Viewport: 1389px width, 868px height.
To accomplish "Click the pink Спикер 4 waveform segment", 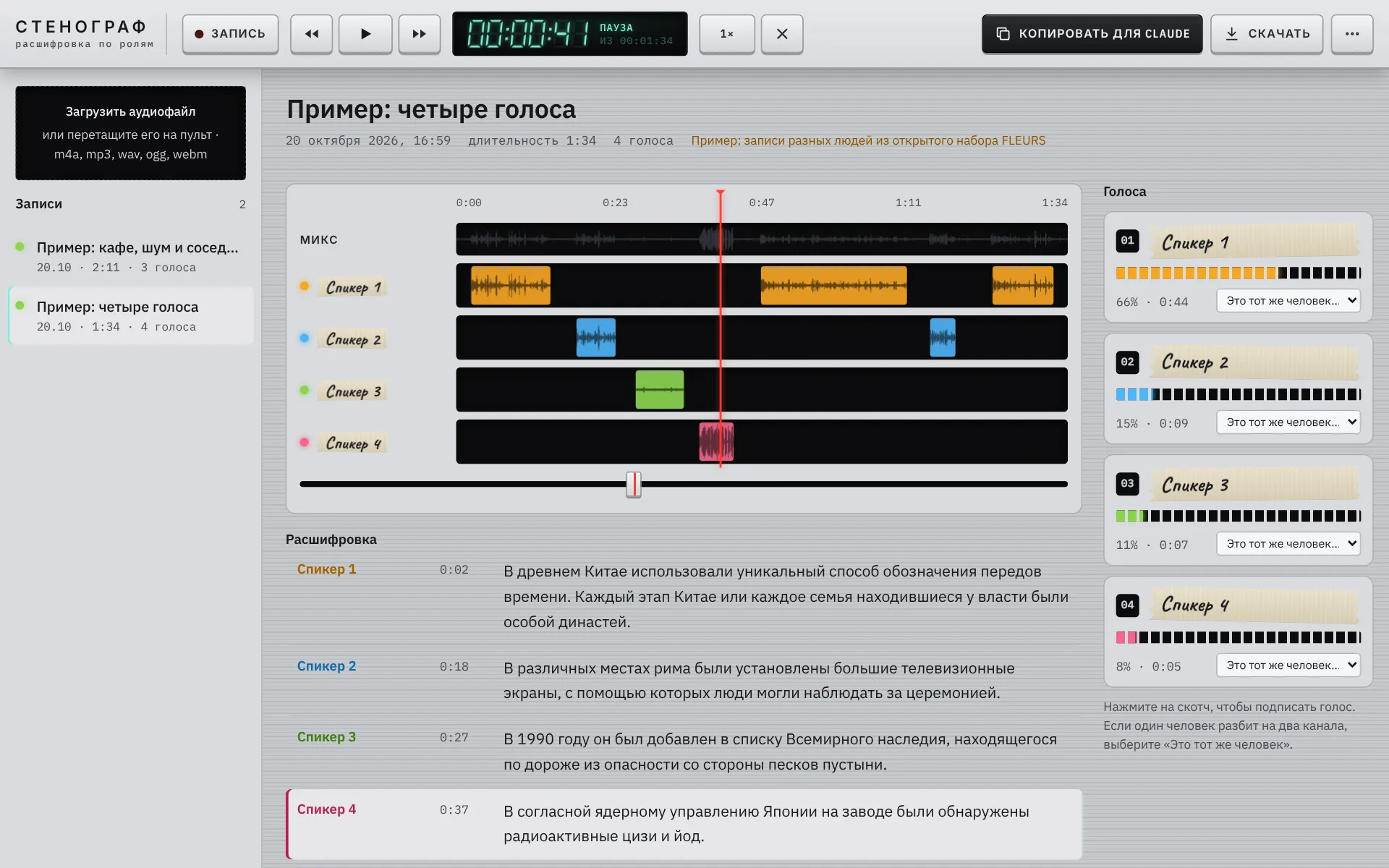I will click(x=716, y=442).
